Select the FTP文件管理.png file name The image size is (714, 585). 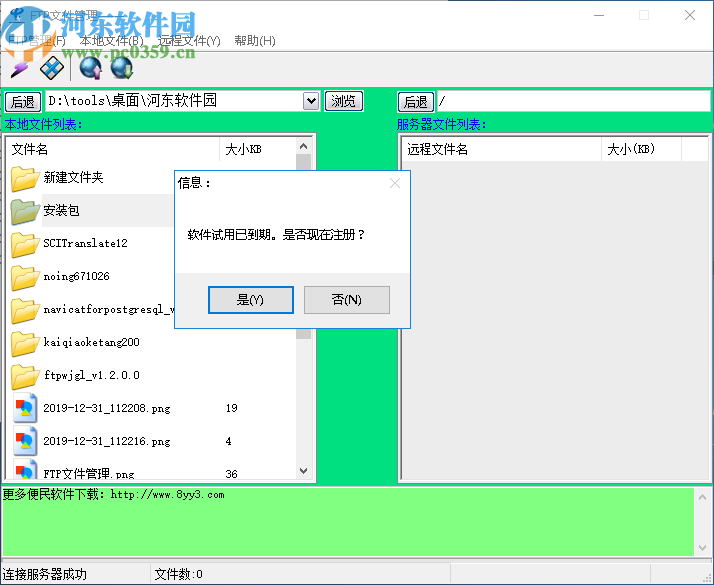pyautogui.click(x=89, y=474)
